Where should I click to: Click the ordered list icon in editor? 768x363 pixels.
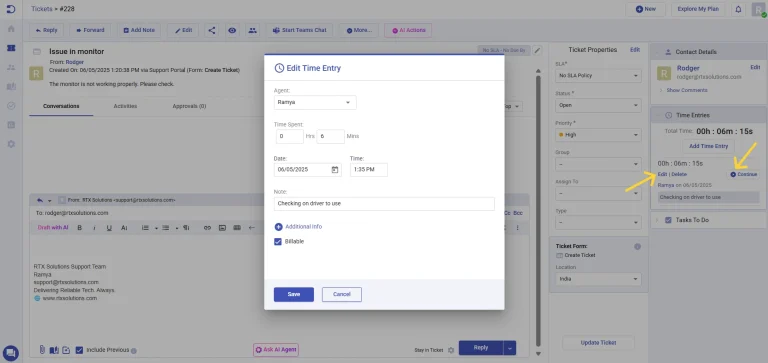tap(145, 228)
